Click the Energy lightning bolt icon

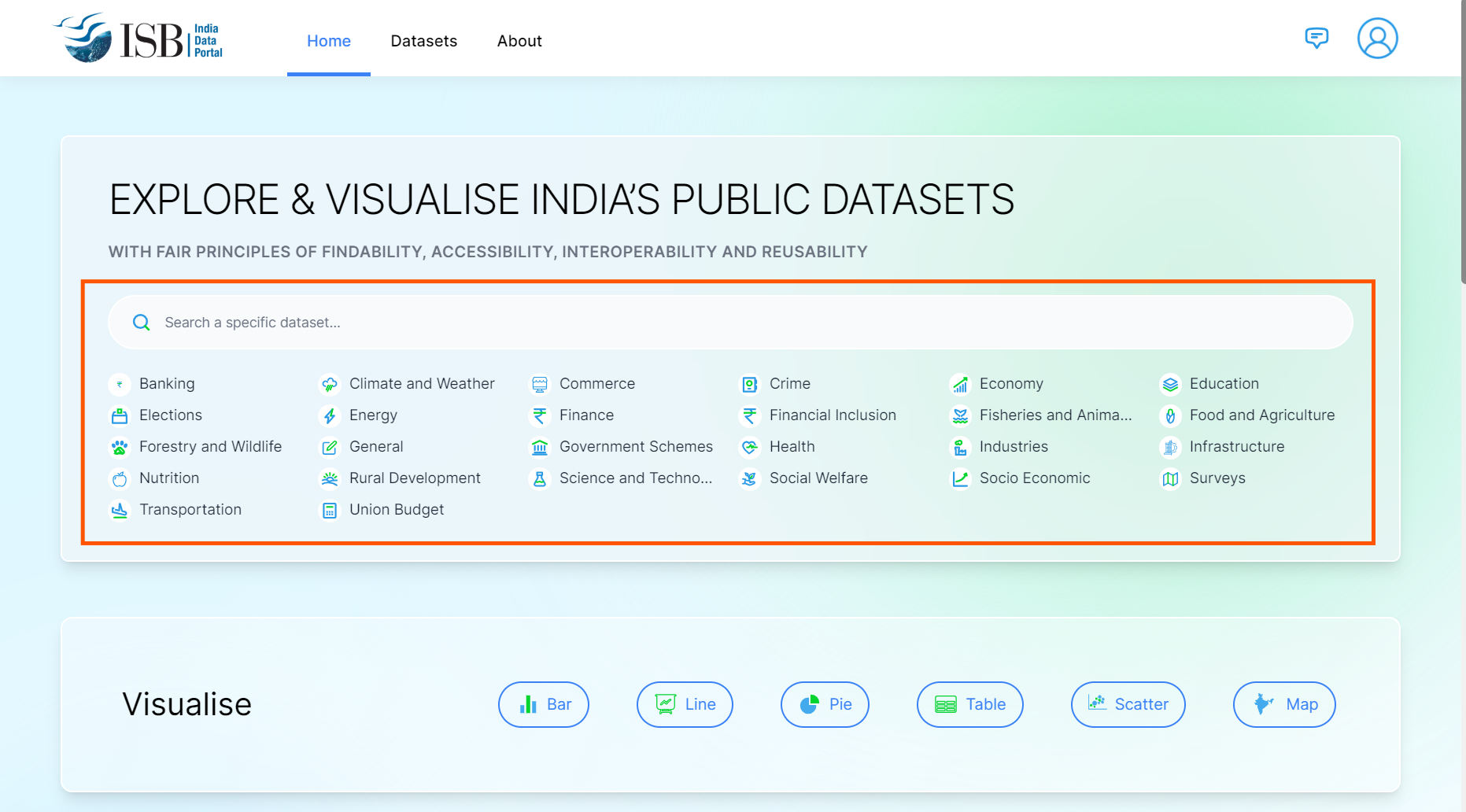330,415
